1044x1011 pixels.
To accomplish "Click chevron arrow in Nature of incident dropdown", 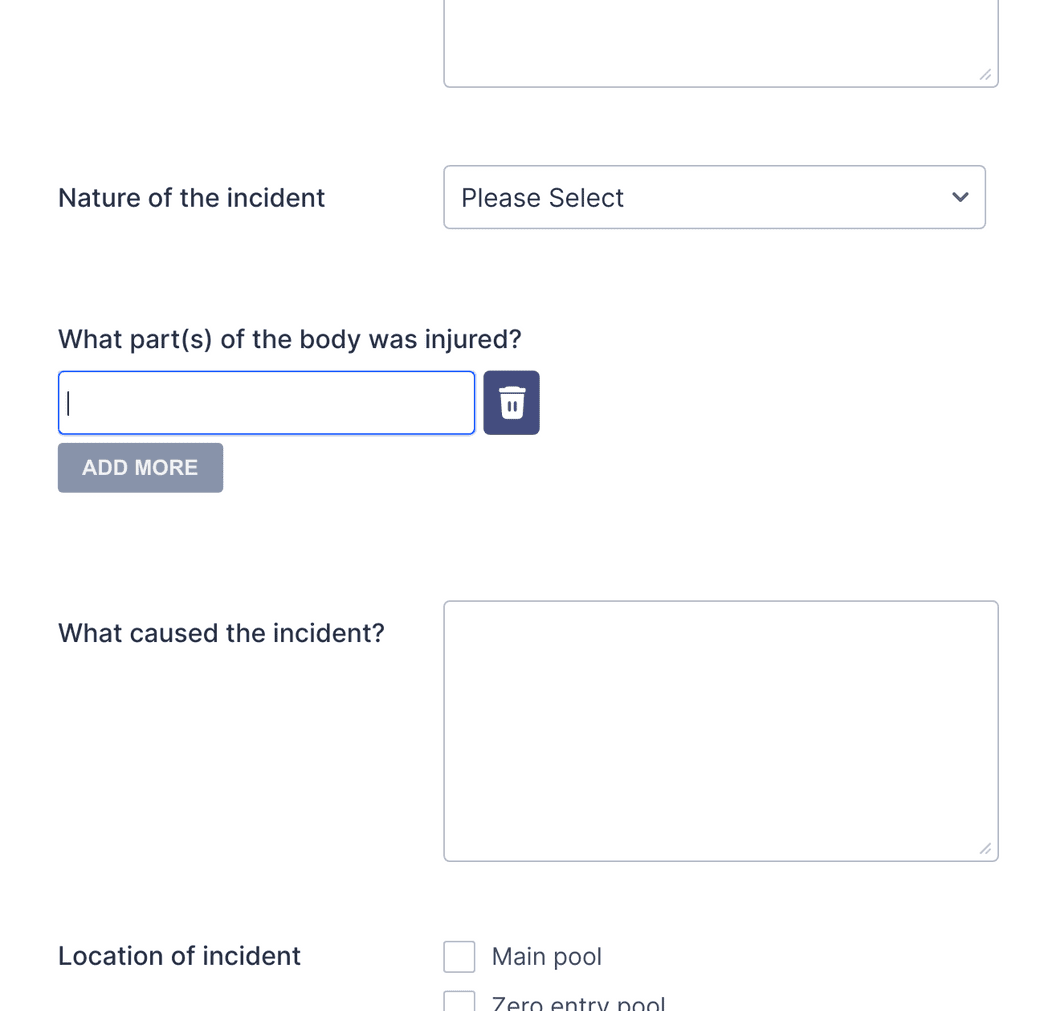I will [x=960, y=197].
